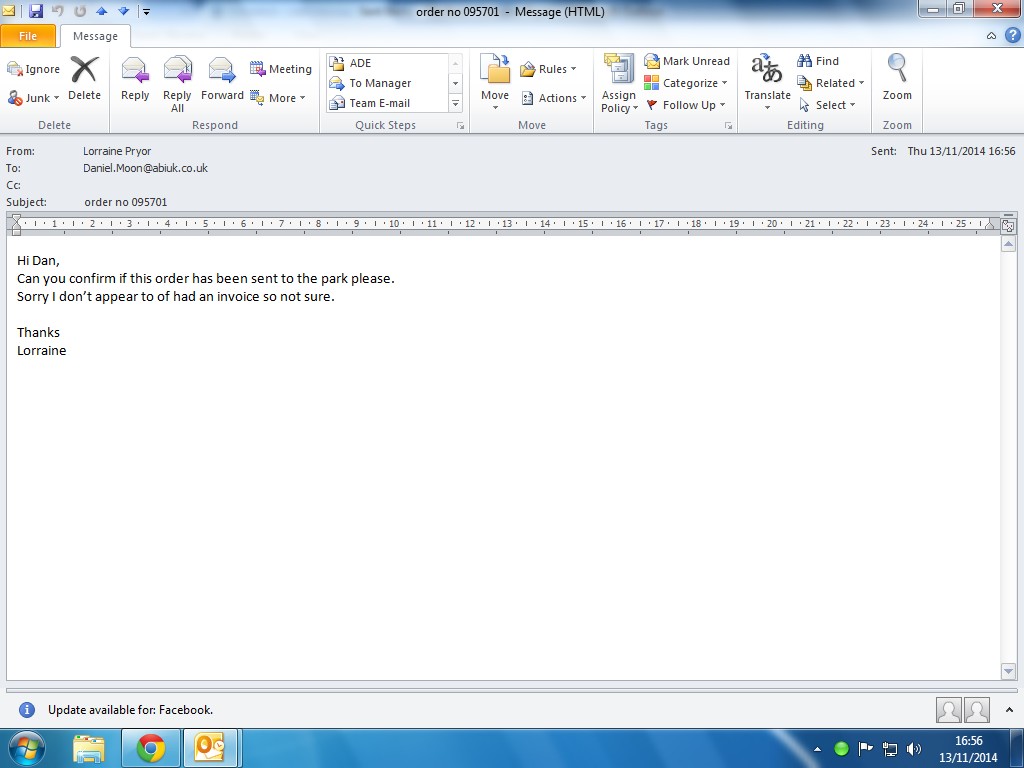The width and height of the screenshot is (1024, 768).
Task: Run the To Manager quick step
Action: point(387,83)
